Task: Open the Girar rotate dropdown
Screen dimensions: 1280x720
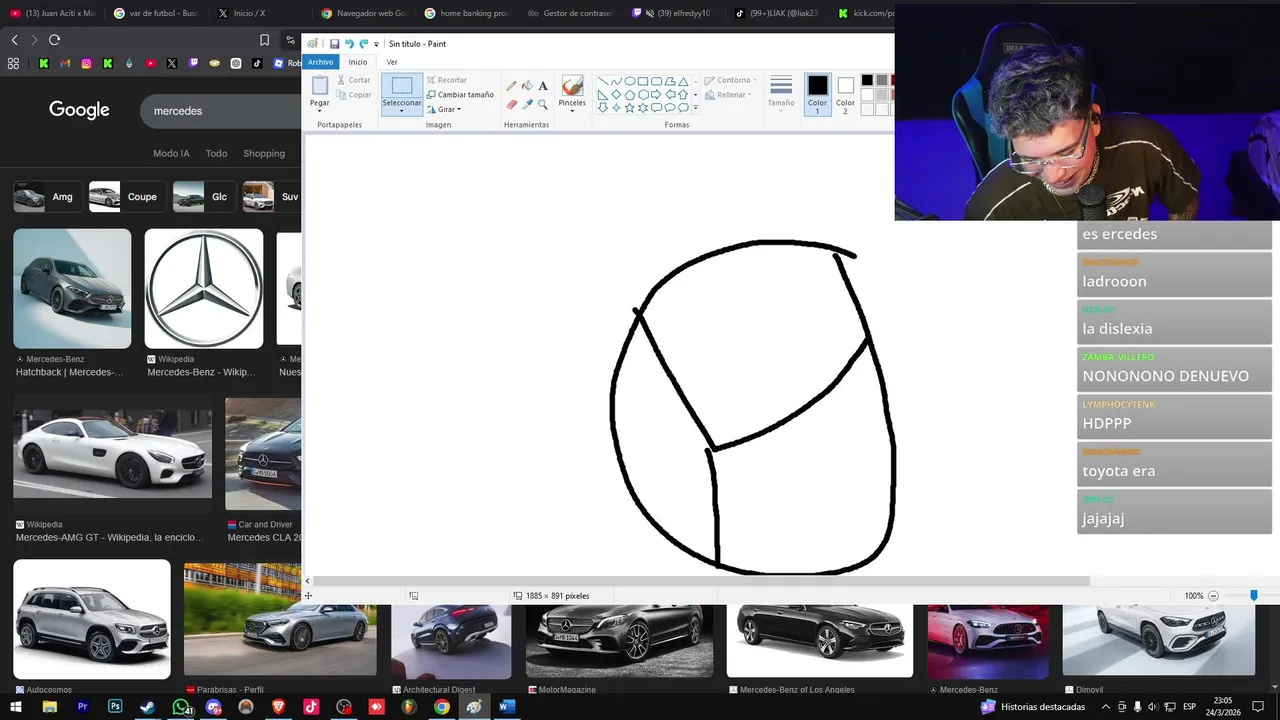Action: click(x=444, y=109)
